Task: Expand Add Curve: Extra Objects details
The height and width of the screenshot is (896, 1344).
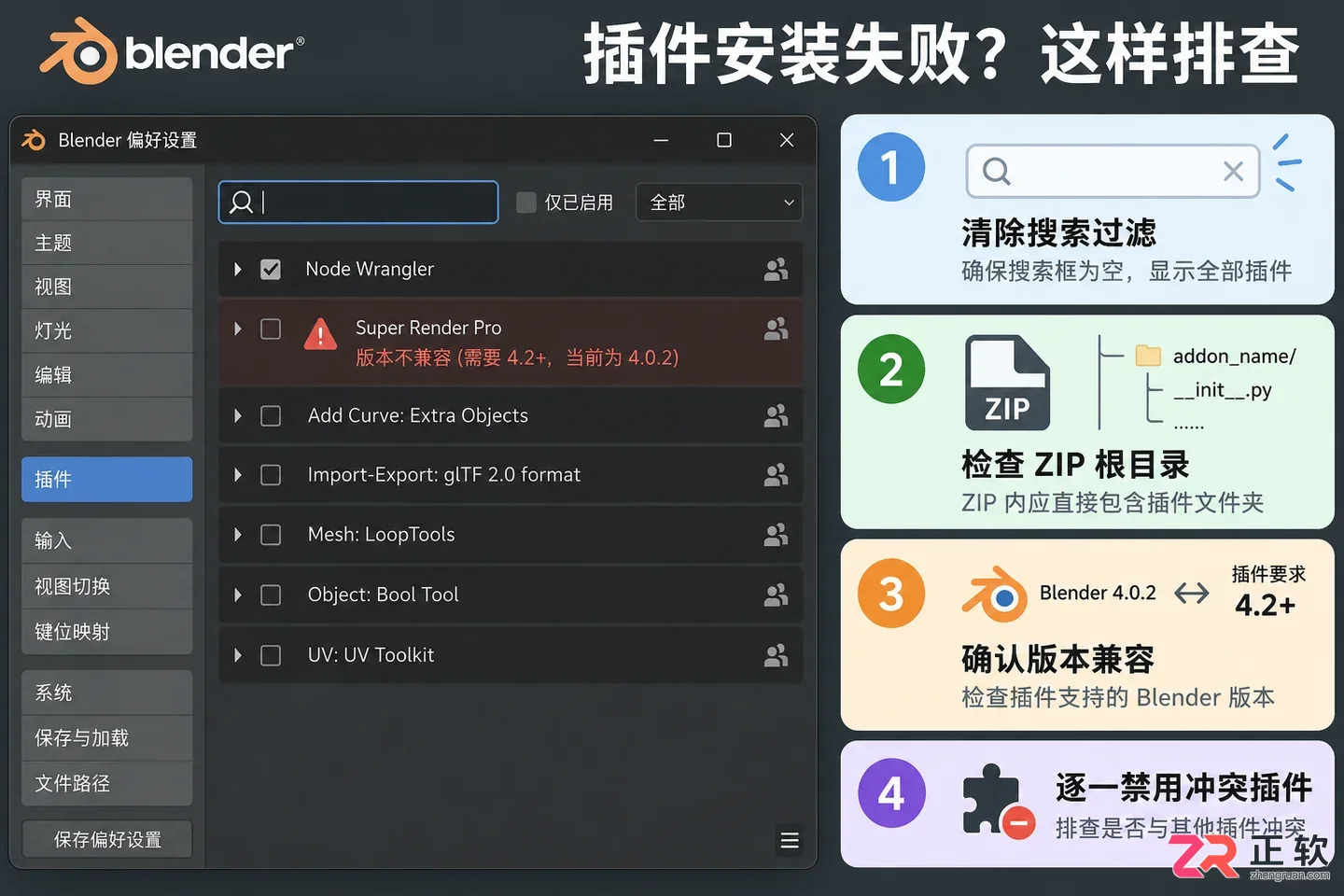Action: [238, 415]
